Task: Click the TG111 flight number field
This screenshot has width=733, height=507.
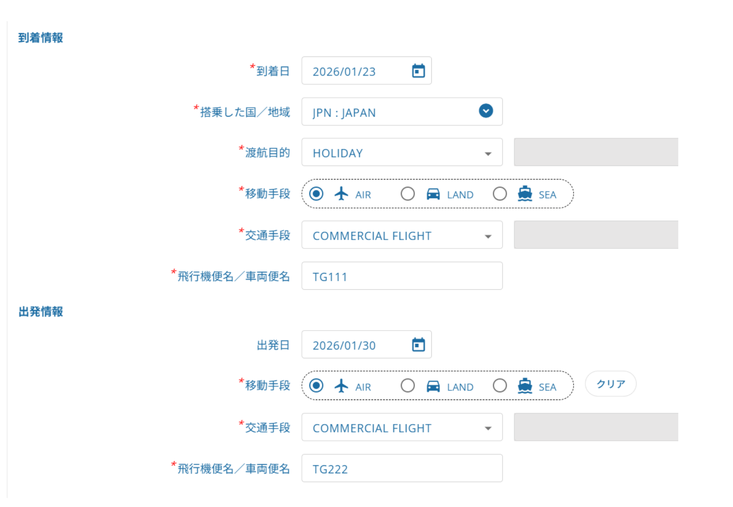Action: coord(401,277)
